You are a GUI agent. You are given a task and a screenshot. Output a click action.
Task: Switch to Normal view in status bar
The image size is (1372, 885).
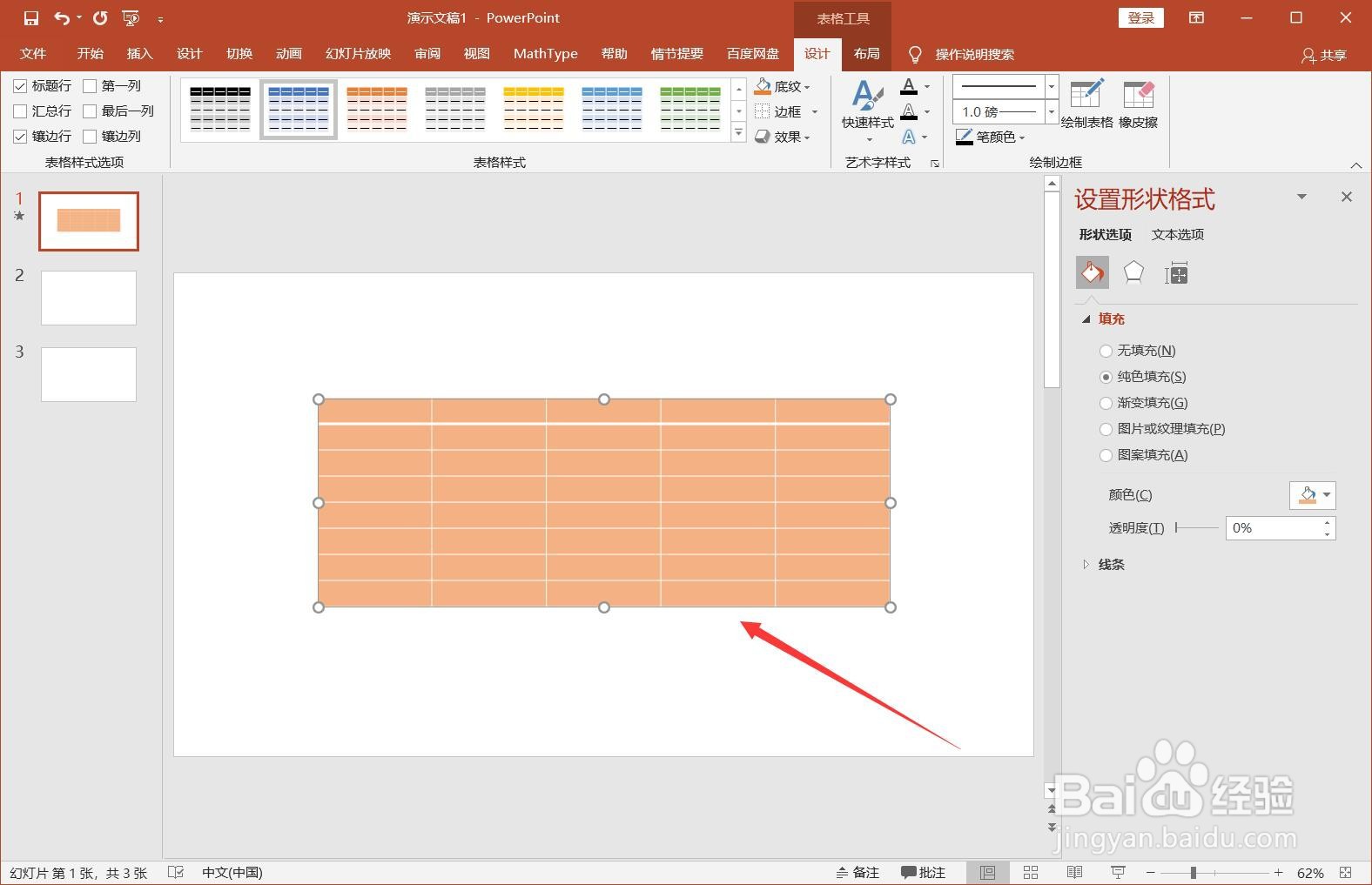pos(987,873)
